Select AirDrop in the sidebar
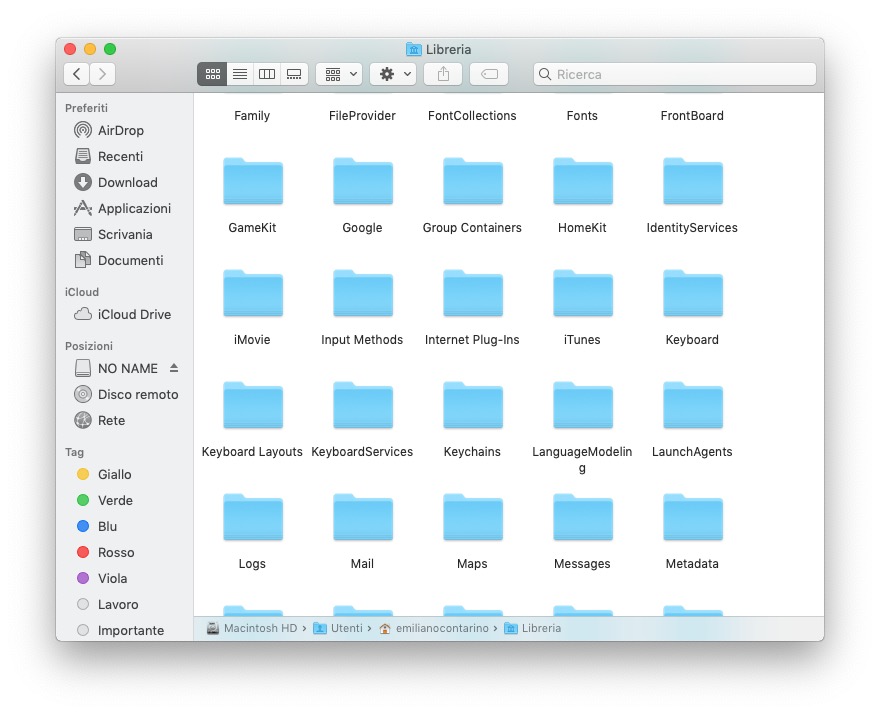Viewport: 880px width, 715px height. (118, 130)
